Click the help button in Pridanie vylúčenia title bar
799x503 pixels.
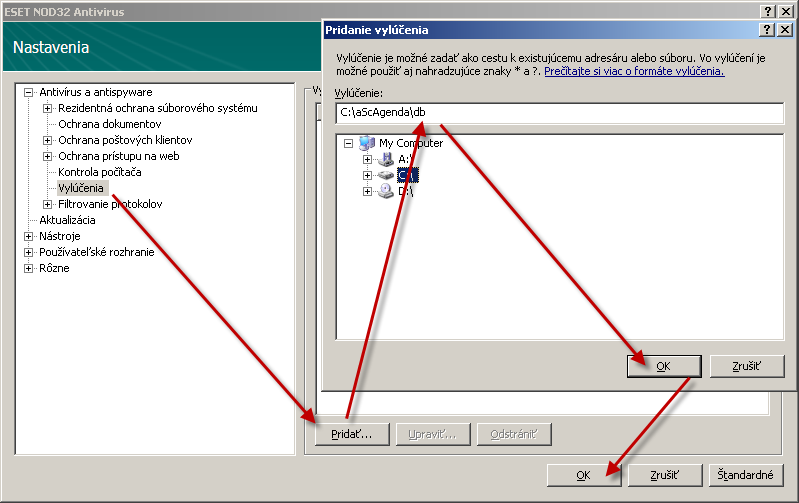(766, 30)
